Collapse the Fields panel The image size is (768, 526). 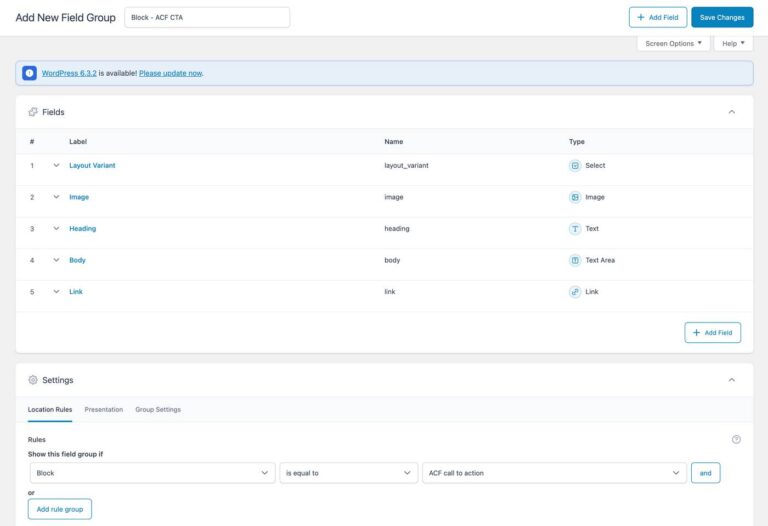point(731,112)
